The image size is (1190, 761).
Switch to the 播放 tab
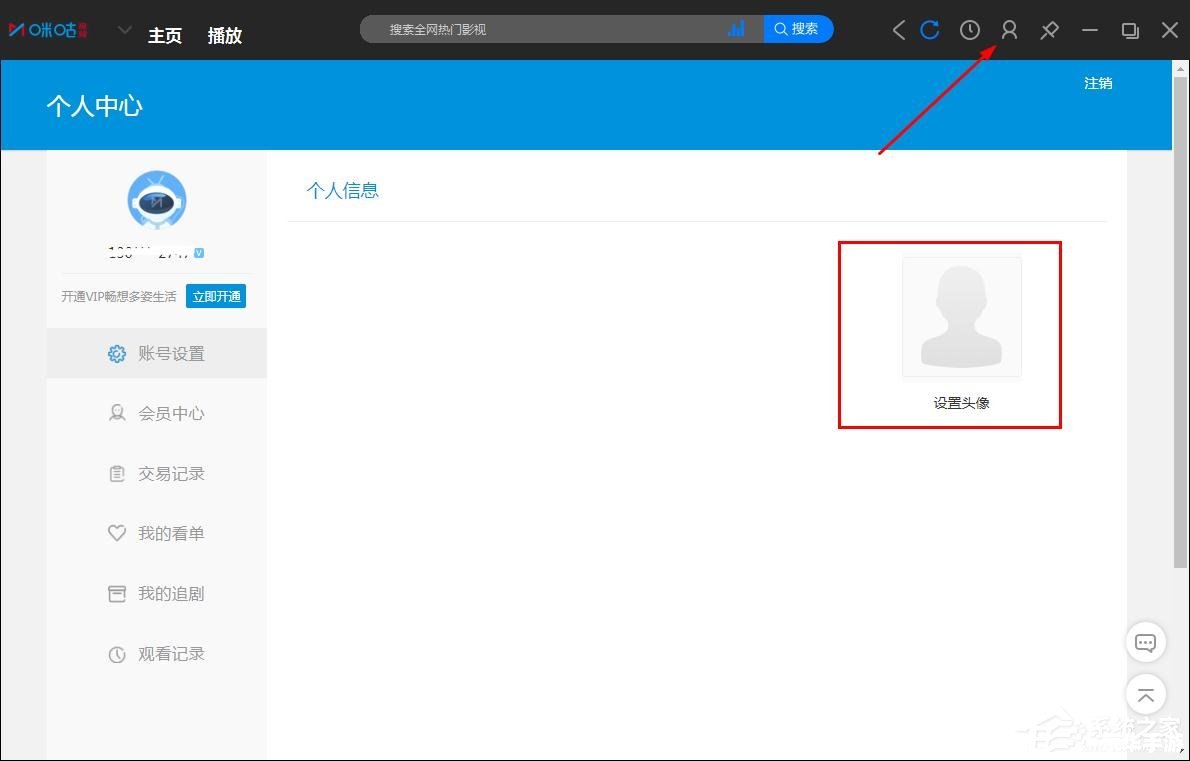(225, 36)
